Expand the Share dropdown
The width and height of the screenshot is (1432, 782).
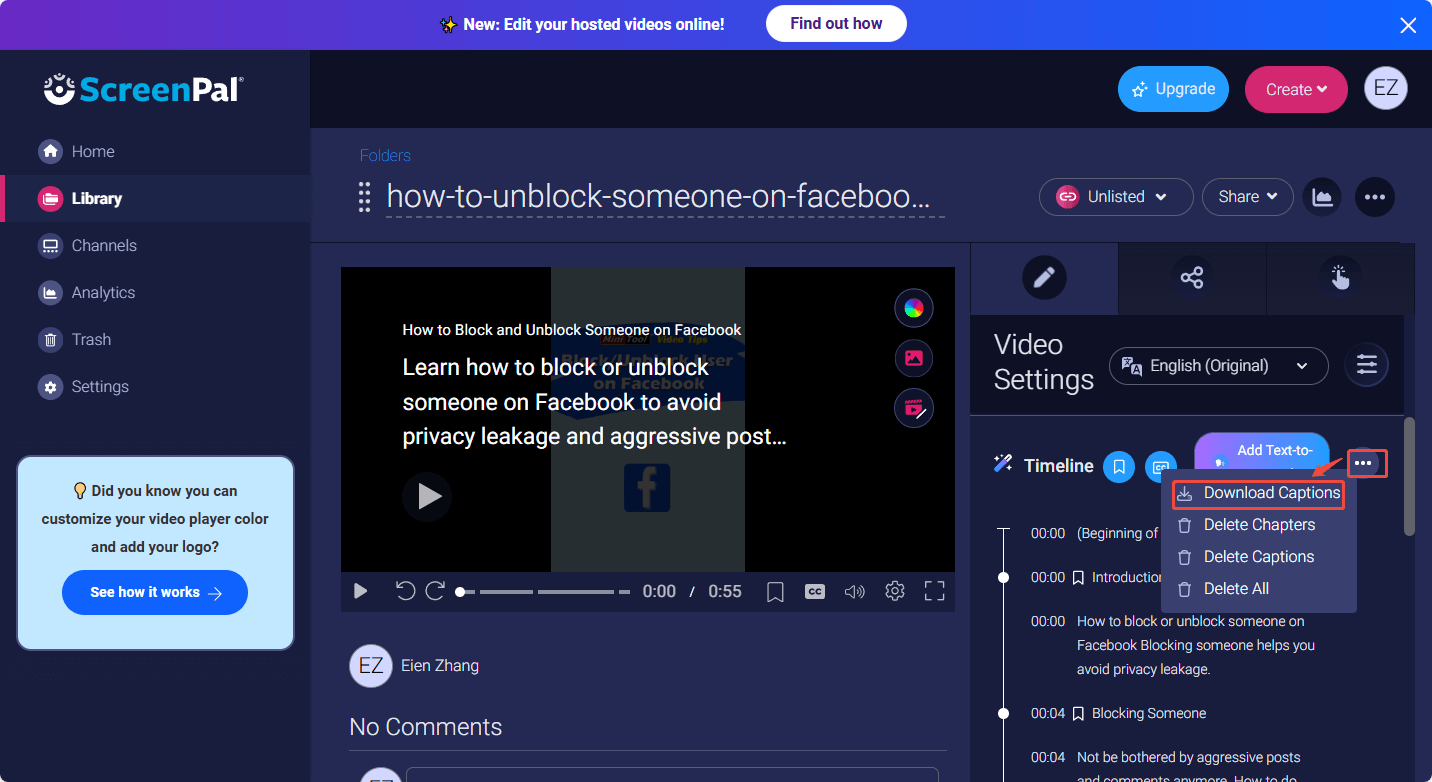tap(1247, 197)
